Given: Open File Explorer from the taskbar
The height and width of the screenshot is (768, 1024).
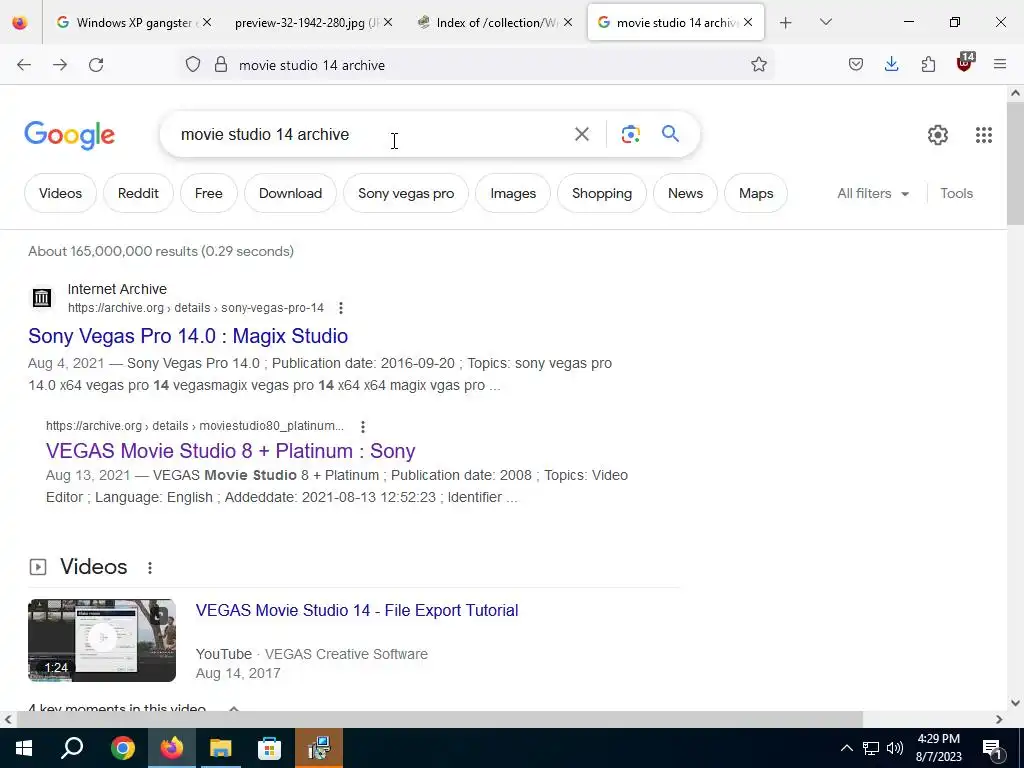Looking at the screenshot, I should pos(221,748).
